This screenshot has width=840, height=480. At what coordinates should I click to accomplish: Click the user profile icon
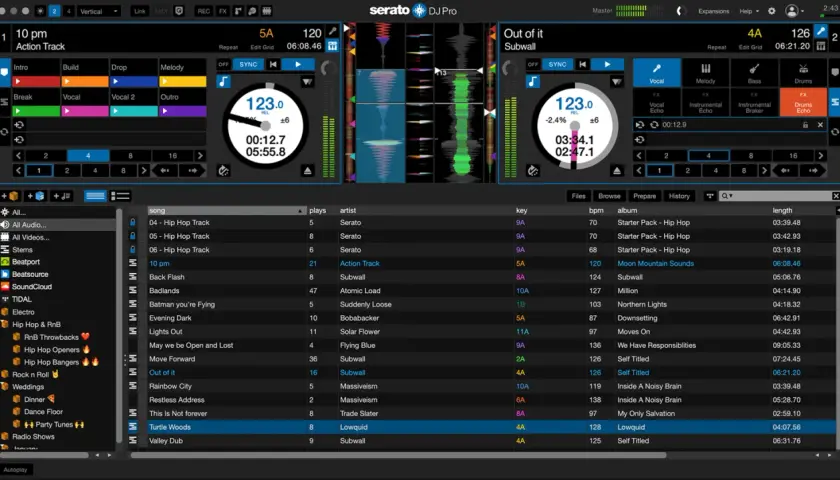[x=791, y=11]
